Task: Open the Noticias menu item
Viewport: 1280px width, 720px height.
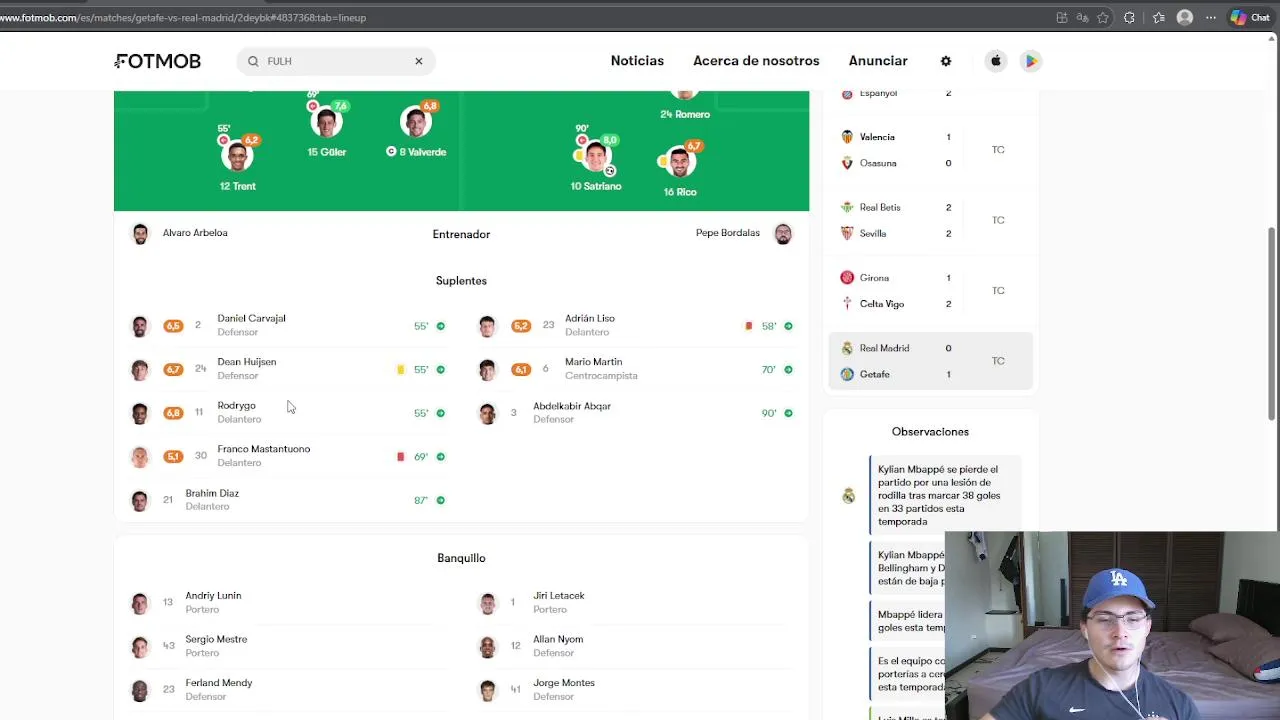Action: (x=637, y=61)
